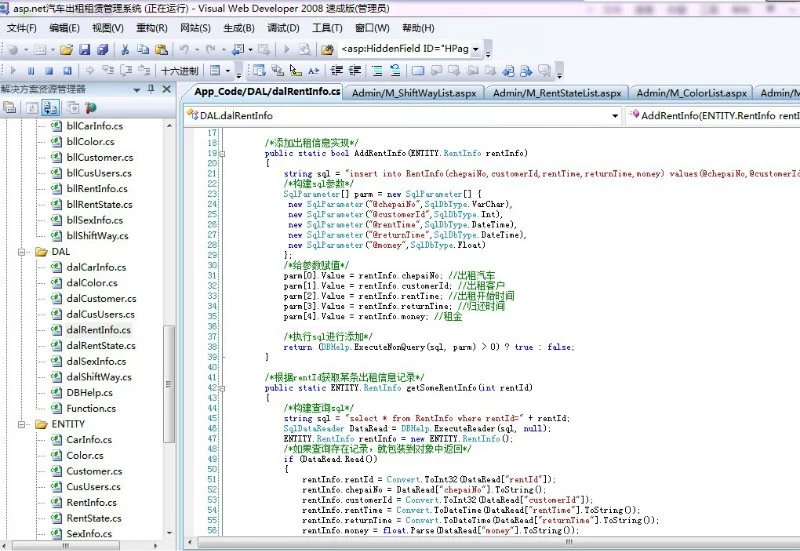This screenshot has height=551, width=800.
Task: Toggle auto-hide pin on Solution Explorer
Action: pos(151,89)
